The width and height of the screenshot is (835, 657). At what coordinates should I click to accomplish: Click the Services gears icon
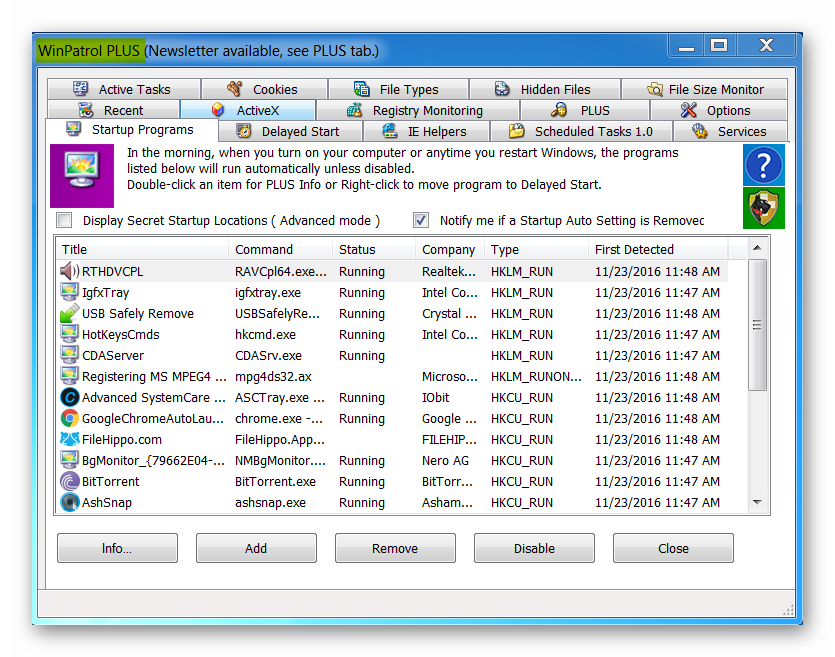(700, 131)
